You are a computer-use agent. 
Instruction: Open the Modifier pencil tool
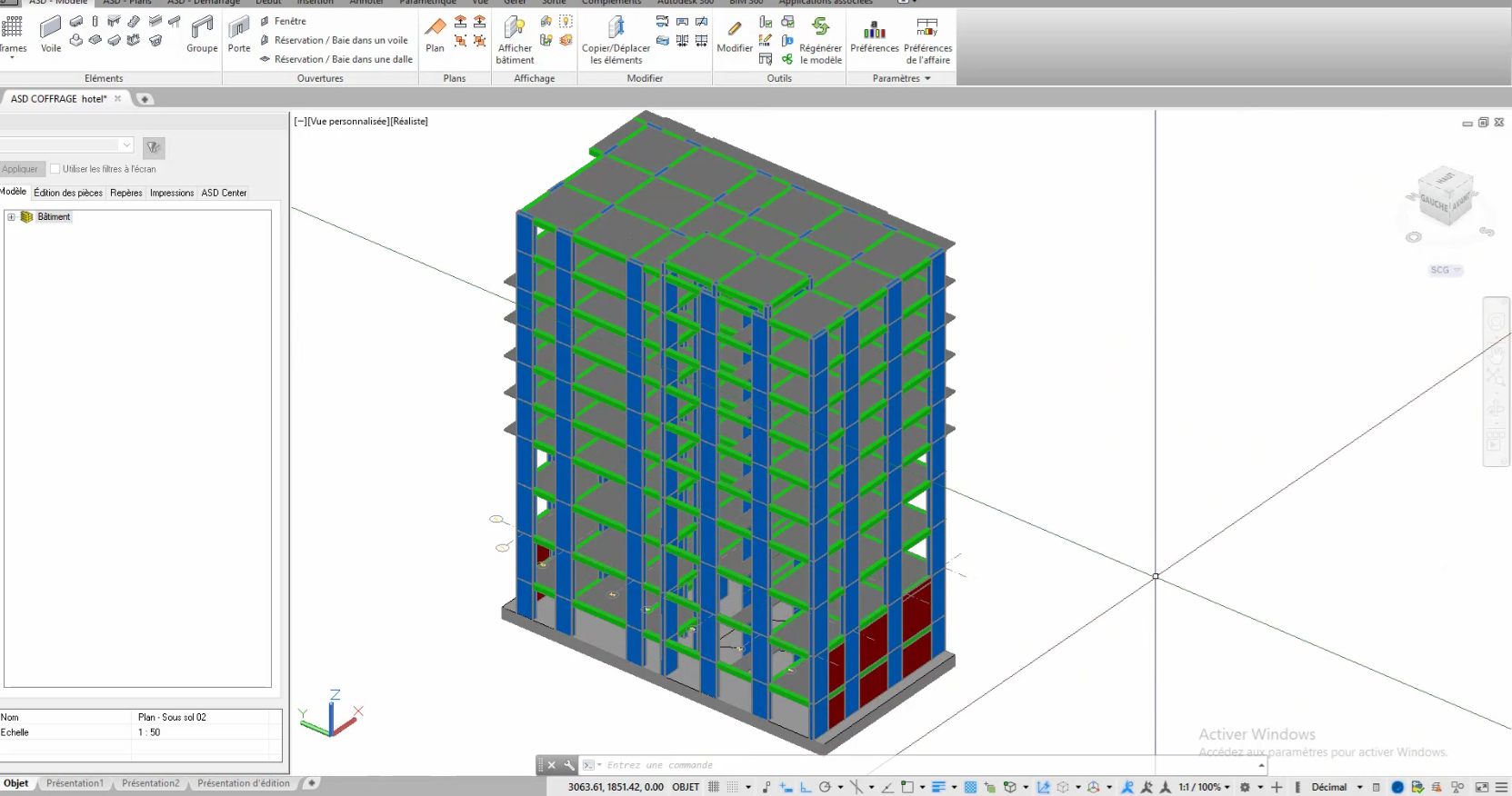click(x=735, y=35)
